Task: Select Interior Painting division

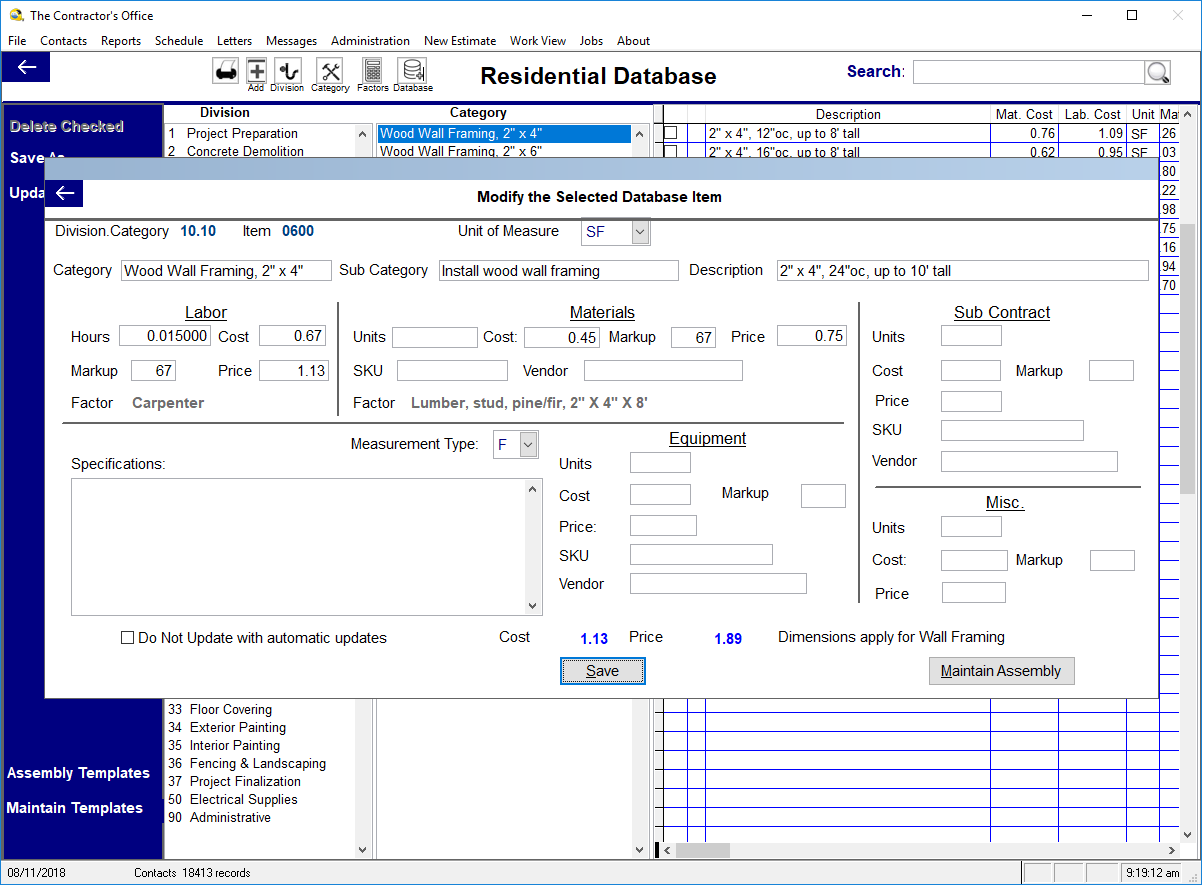Action: point(234,746)
